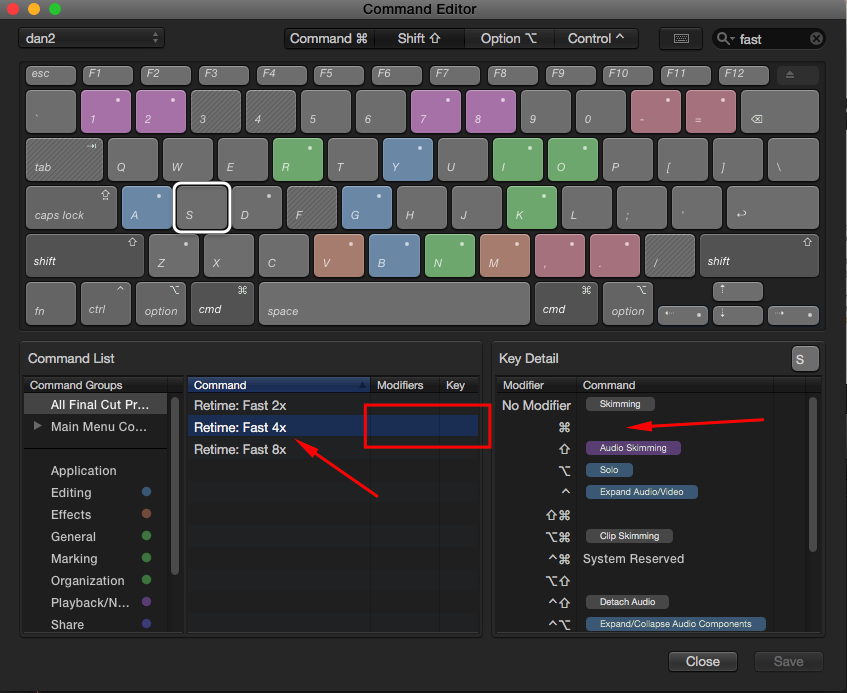Select the purple 8 key
Viewport: 847px width, 693px height.
[490, 112]
